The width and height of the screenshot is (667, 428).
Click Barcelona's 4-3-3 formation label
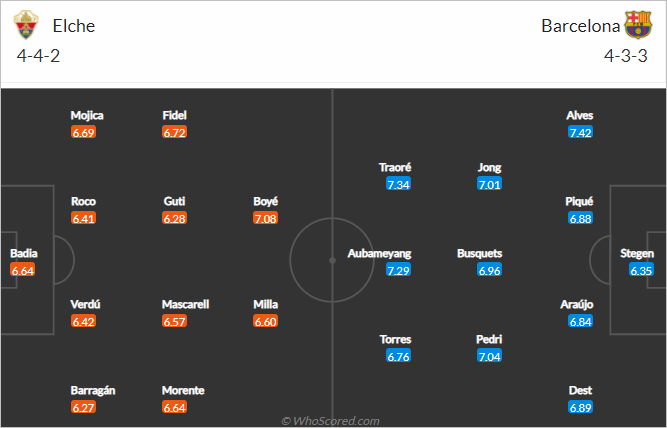coord(626,56)
